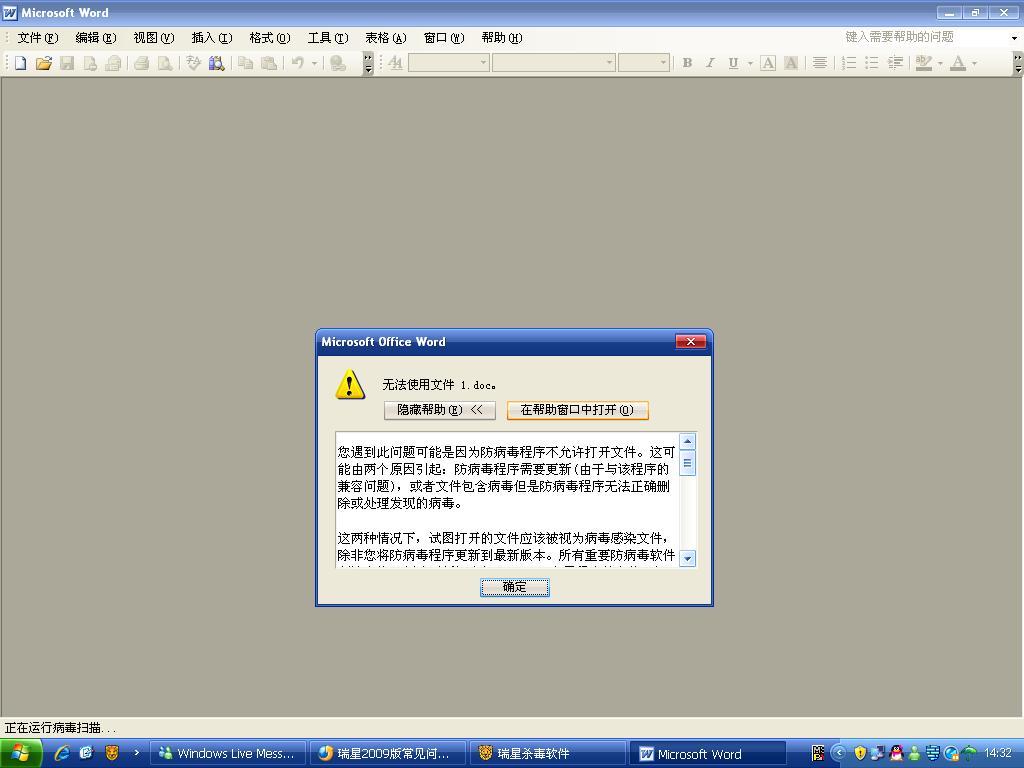Click the Print icon in toolbar

pos(141,63)
